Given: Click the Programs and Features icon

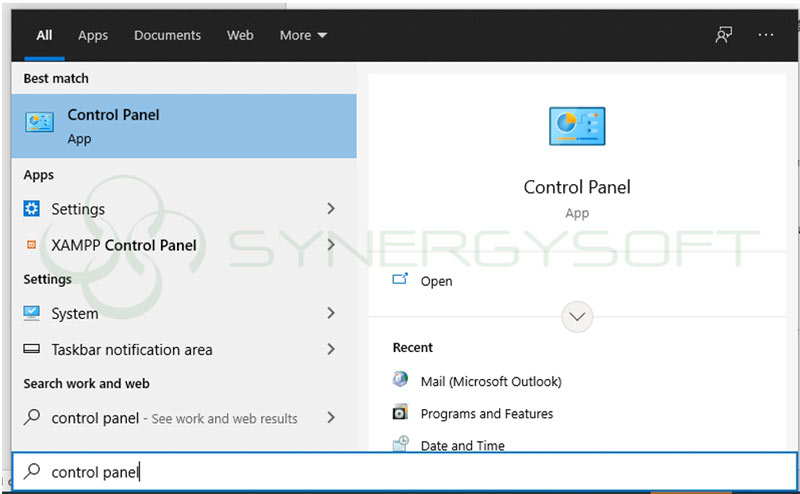Looking at the screenshot, I should 400,411.
